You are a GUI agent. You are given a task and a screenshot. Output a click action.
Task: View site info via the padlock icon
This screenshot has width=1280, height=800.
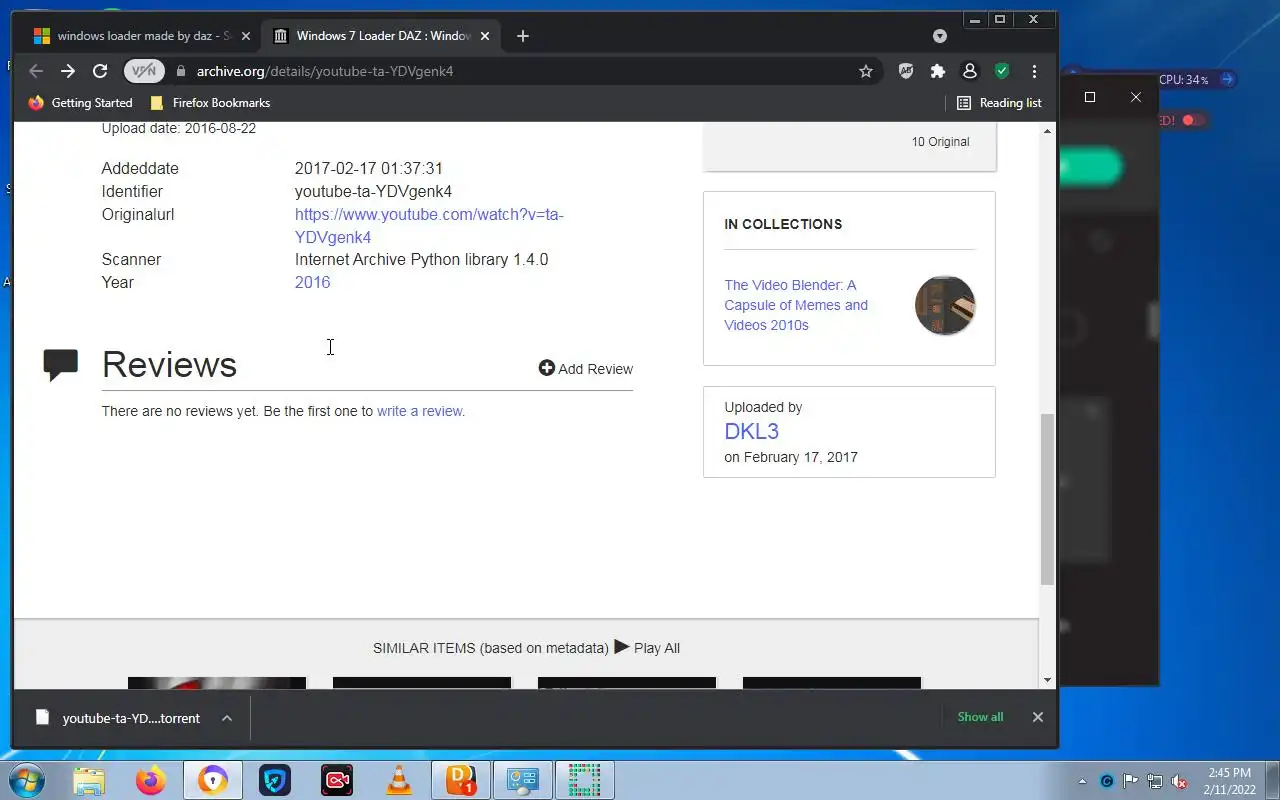[x=181, y=71]
